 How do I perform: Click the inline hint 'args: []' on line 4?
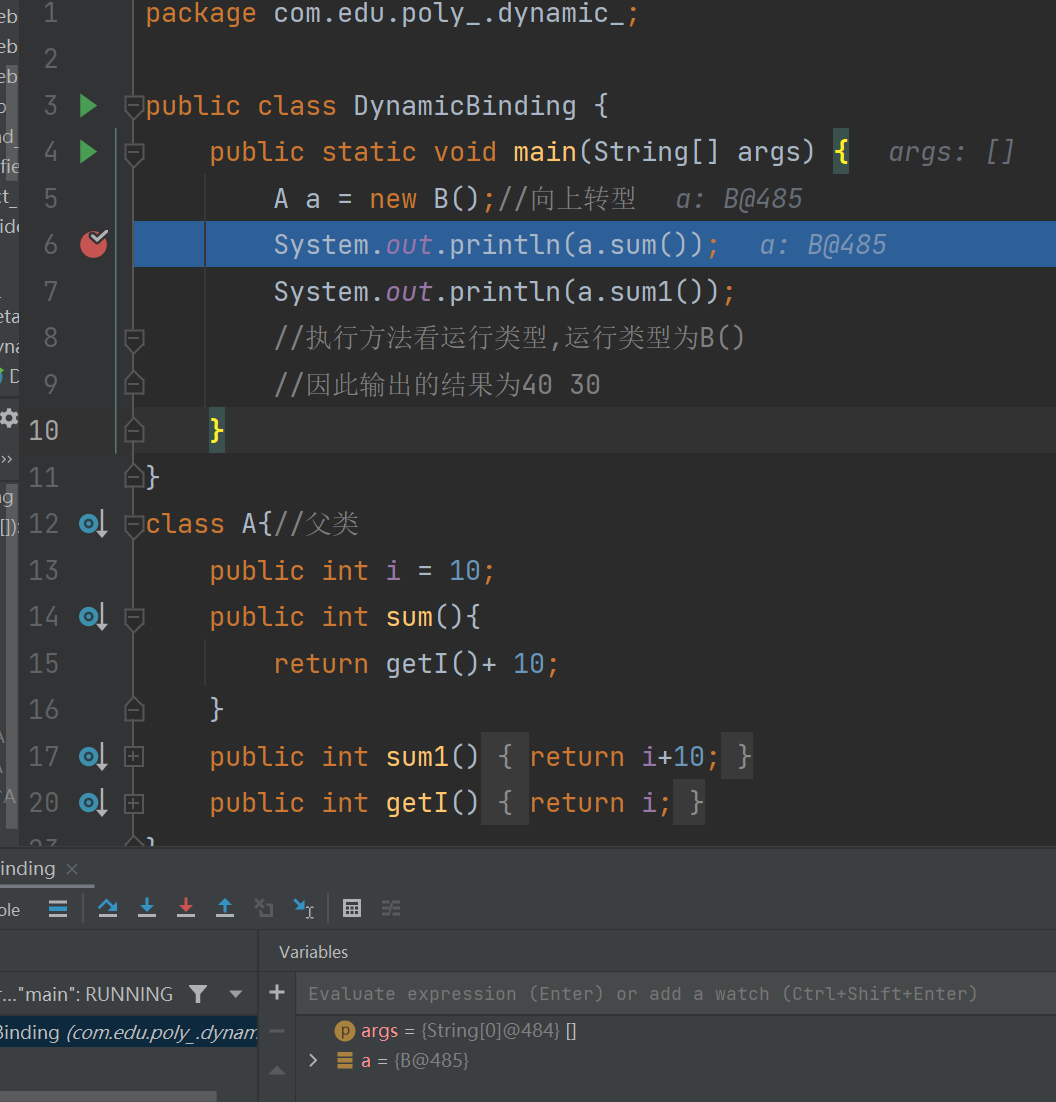[951, 152]
